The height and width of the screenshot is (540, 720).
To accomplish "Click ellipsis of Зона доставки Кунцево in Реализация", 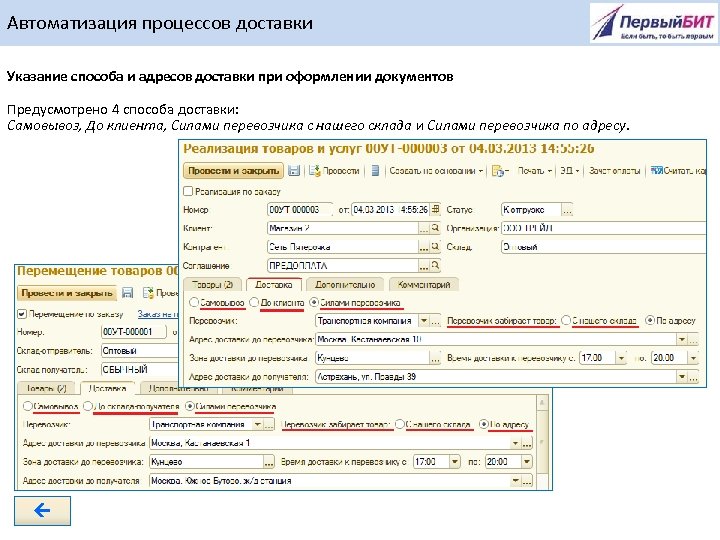I will click(435, 358).
